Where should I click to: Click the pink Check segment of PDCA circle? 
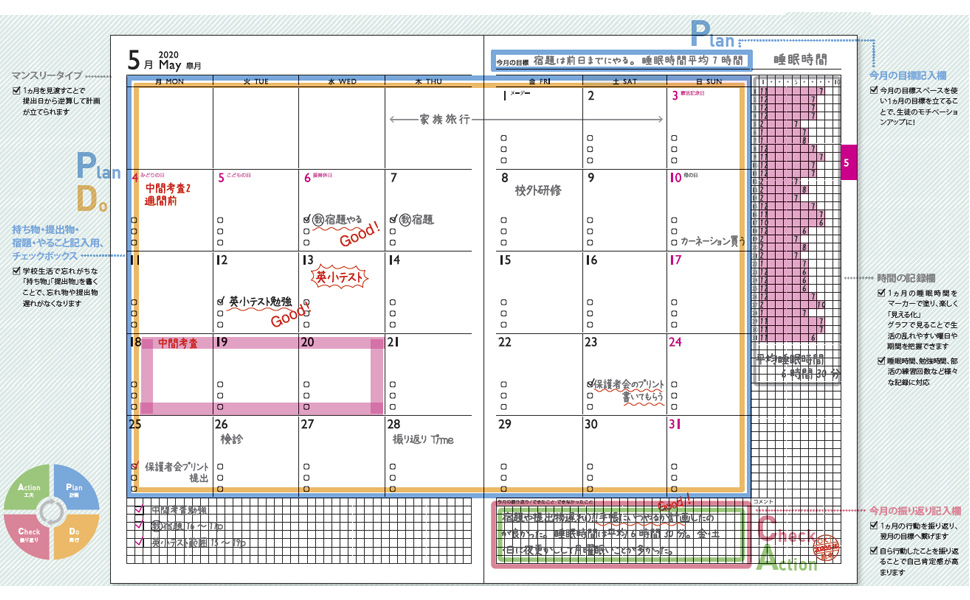[28, 536]
